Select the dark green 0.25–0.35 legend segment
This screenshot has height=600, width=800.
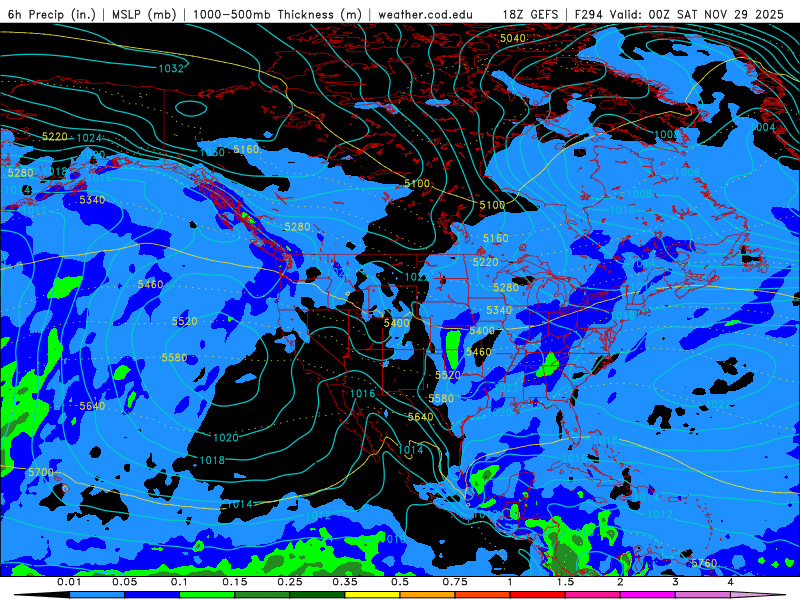click(317, 595)
